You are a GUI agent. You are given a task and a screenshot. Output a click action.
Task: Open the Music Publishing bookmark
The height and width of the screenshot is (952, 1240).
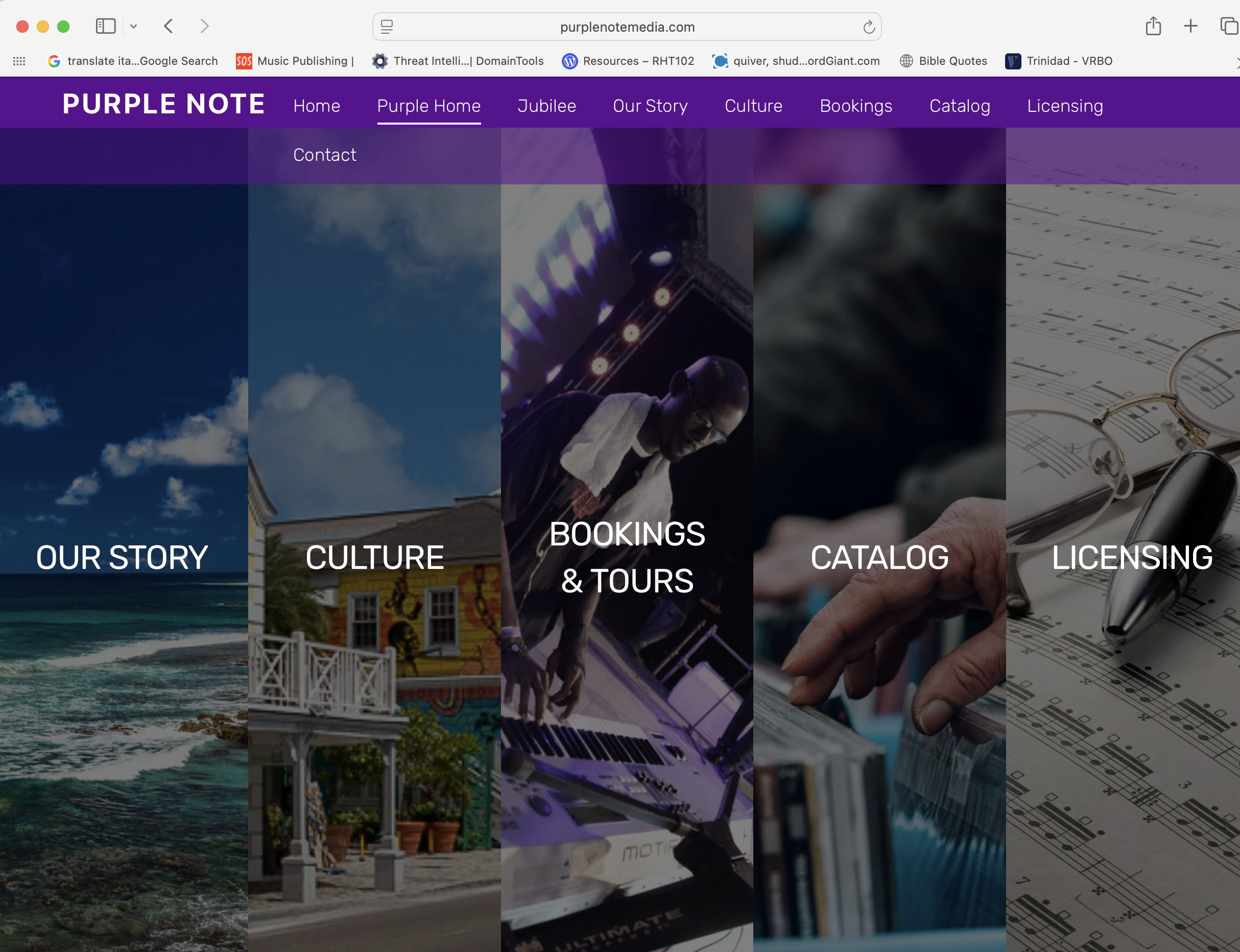(295, 61)
